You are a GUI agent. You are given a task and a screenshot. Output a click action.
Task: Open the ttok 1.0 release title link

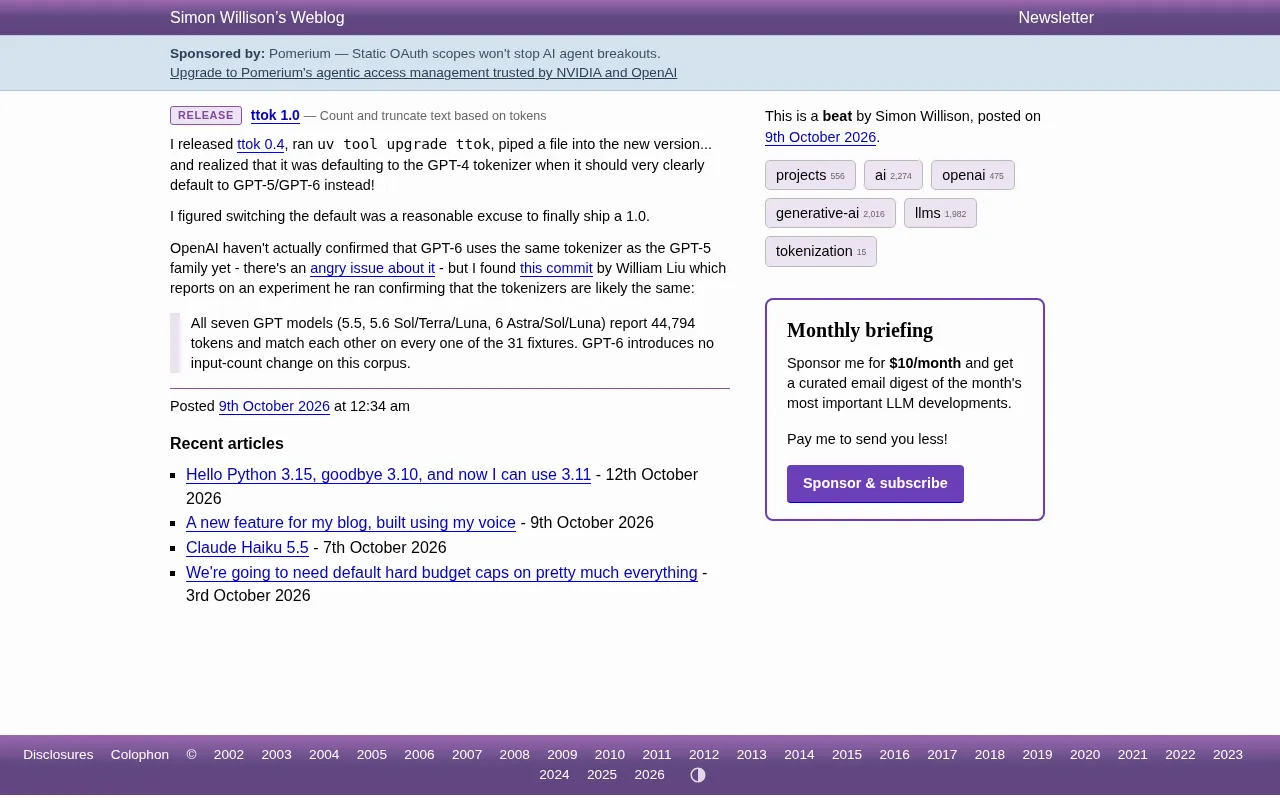click(275, 116)
